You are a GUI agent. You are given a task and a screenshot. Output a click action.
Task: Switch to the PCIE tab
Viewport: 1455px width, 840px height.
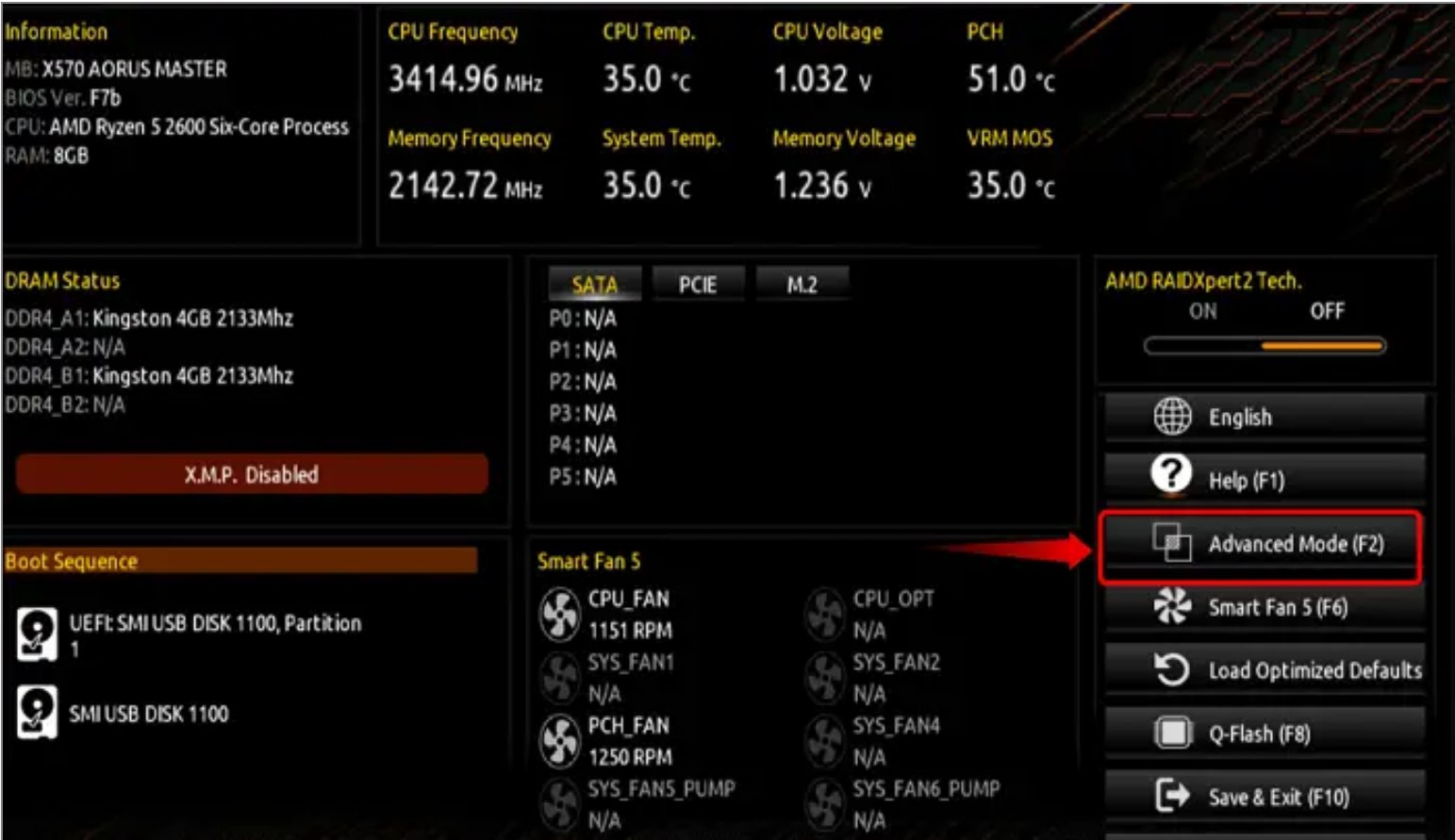tap(698, 285)
